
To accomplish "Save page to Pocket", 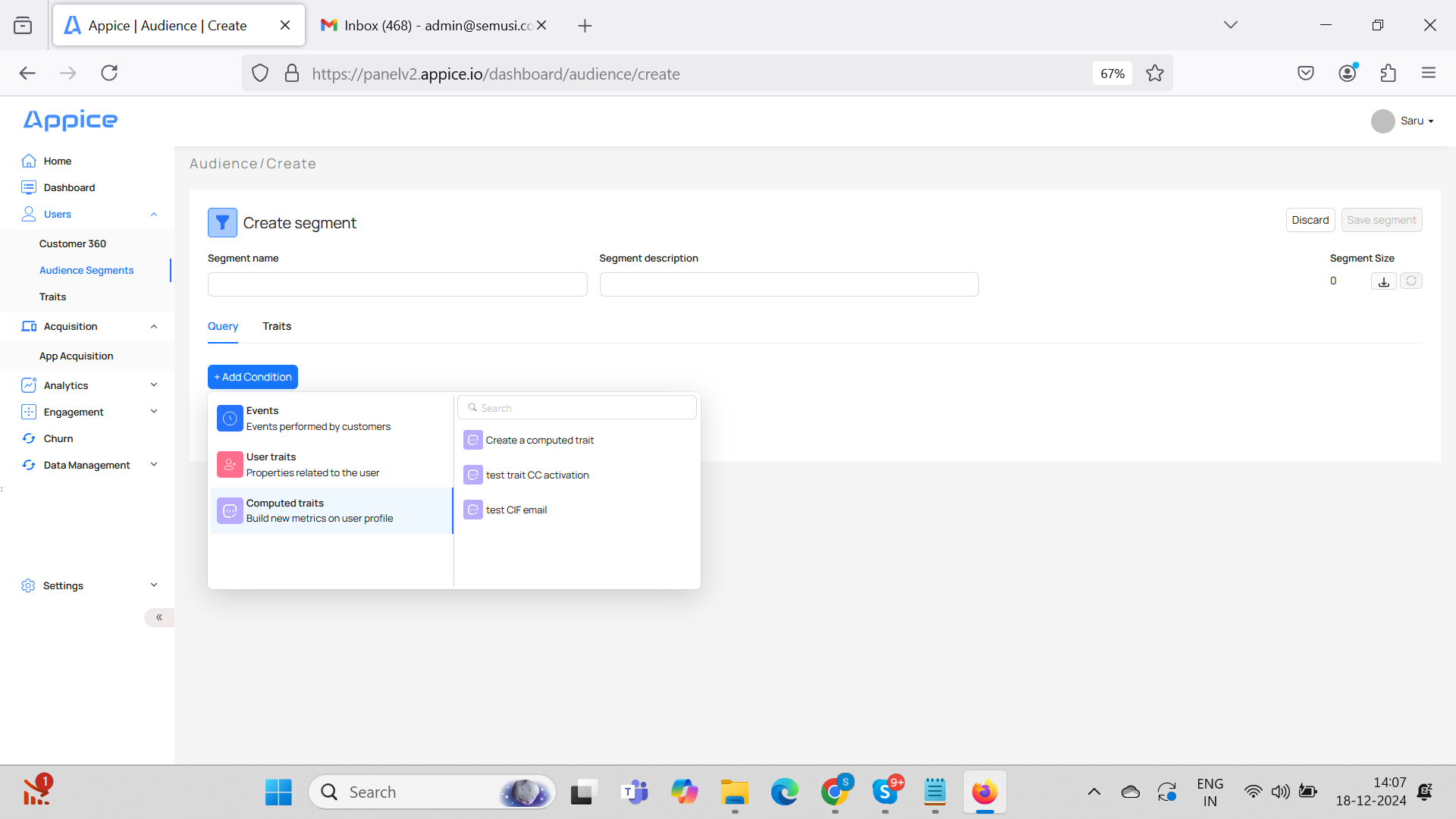I will (1306, 73).
